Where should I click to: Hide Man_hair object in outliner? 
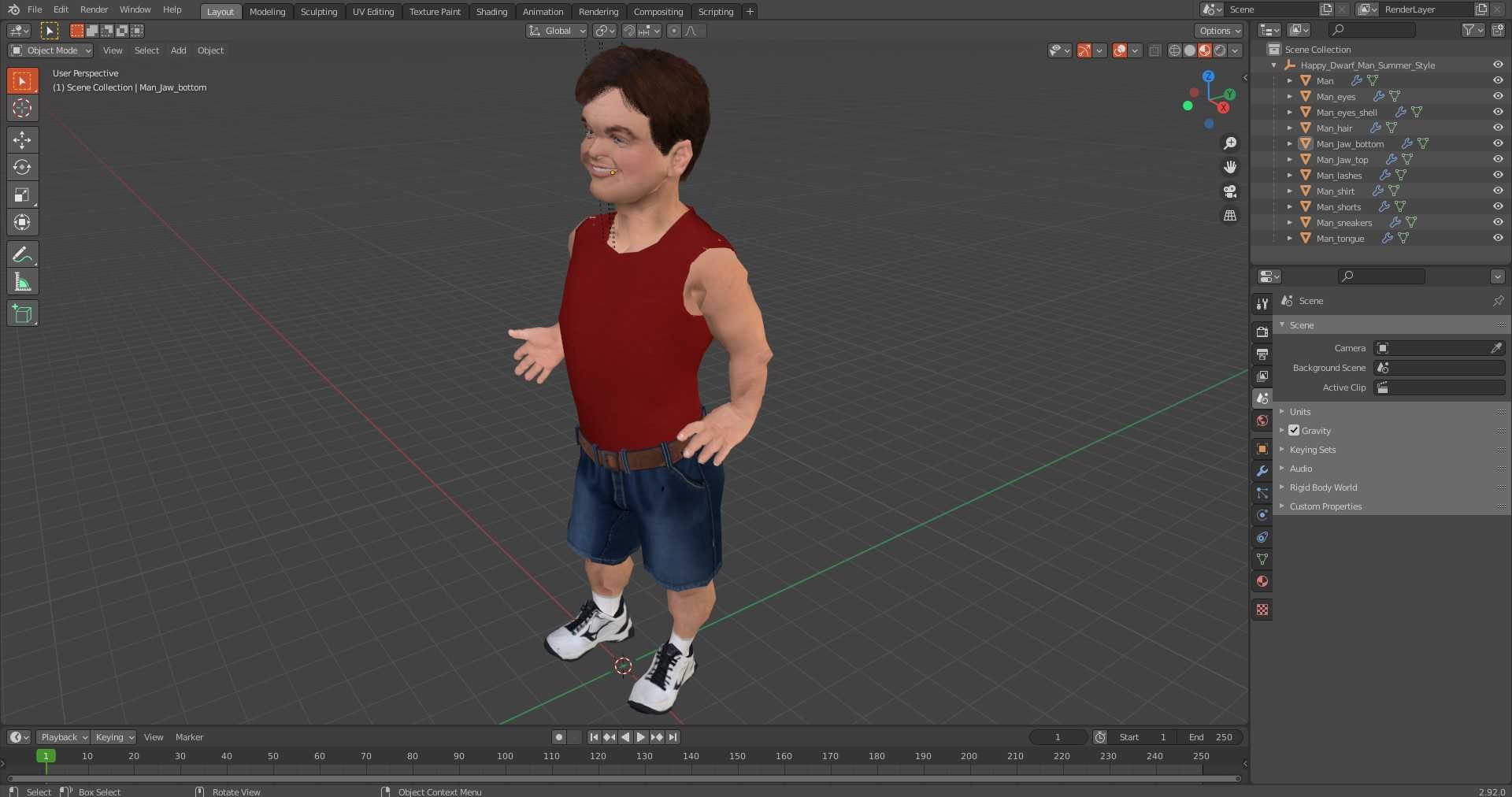coord(1498,128)
